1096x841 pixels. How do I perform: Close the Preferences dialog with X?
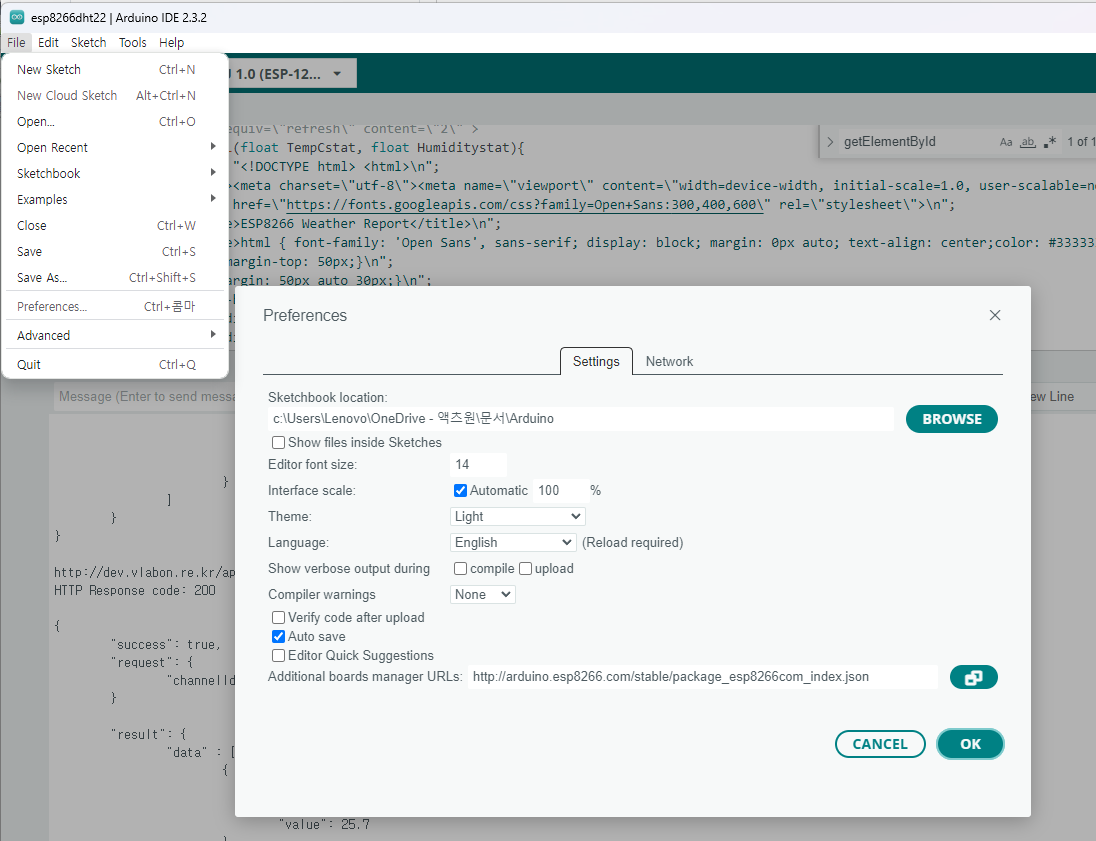[995, 315]
